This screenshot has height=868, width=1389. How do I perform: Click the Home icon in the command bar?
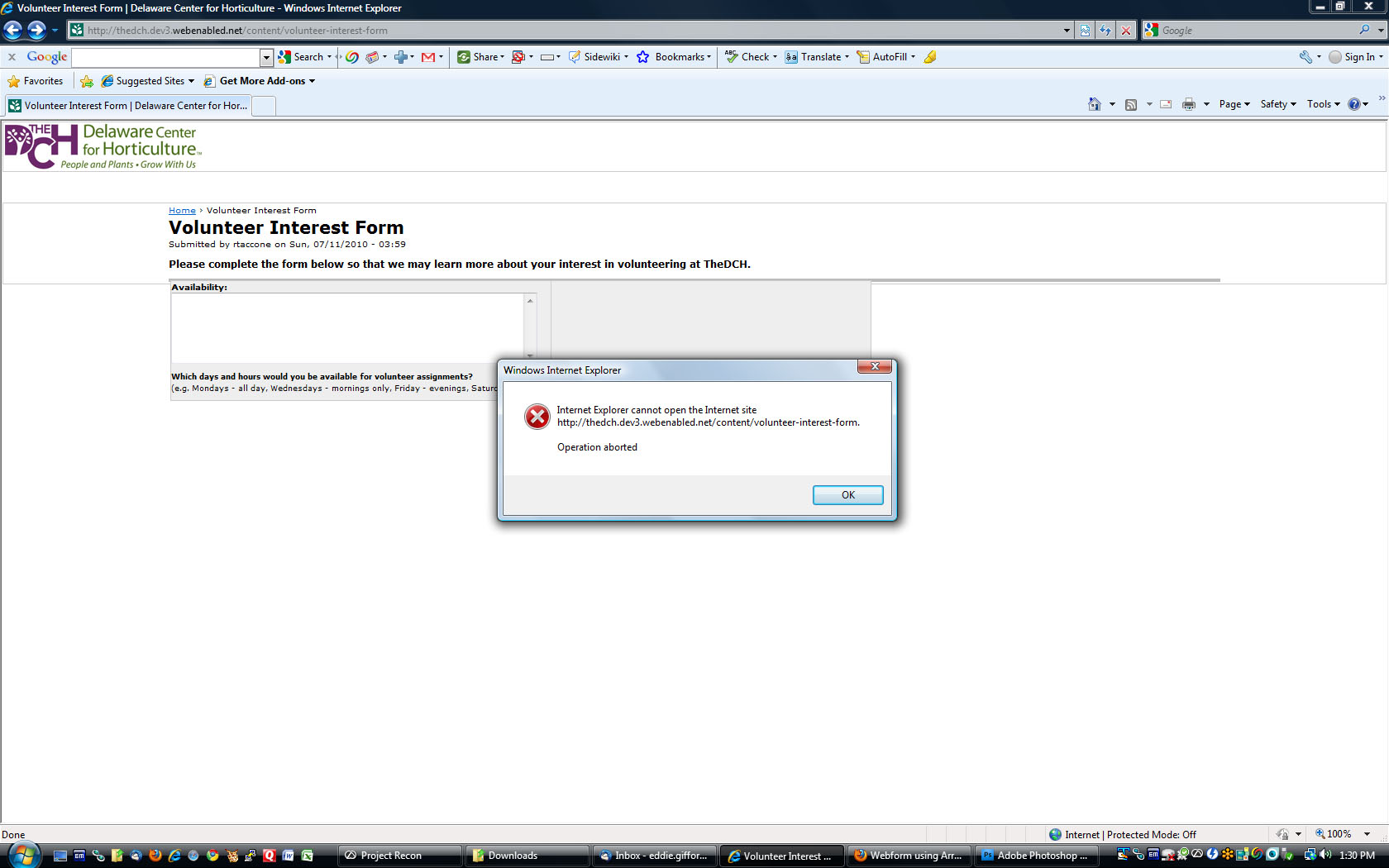[1095, 104]
